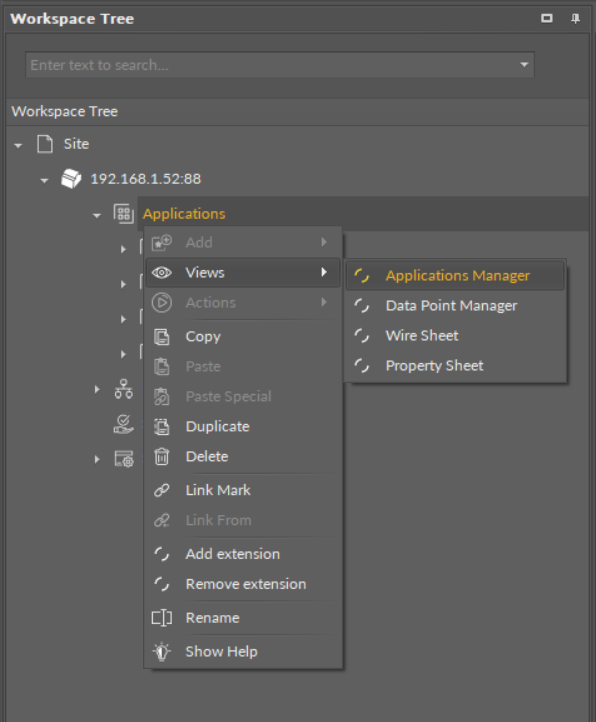
Task: Toggle the Workspace Tree panel window state
Action: (x=547, y=18)
